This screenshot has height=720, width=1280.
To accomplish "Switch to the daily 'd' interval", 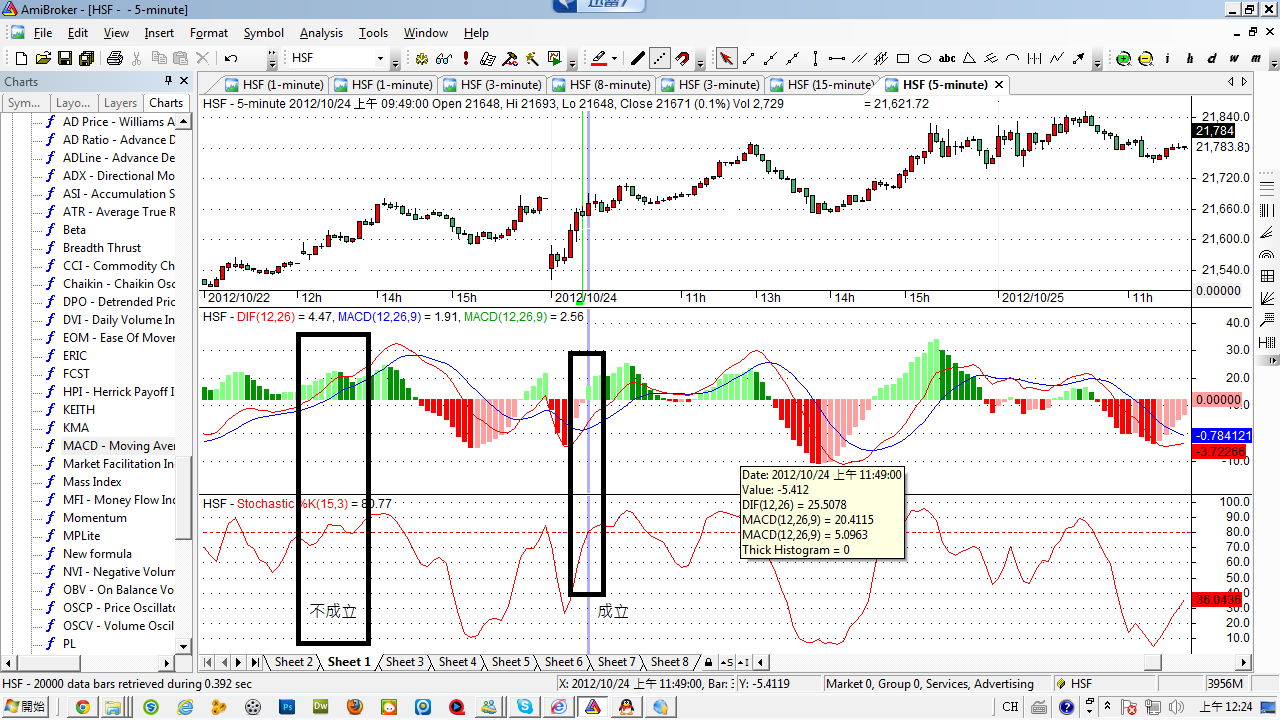I will click(x=1212, y=58).
